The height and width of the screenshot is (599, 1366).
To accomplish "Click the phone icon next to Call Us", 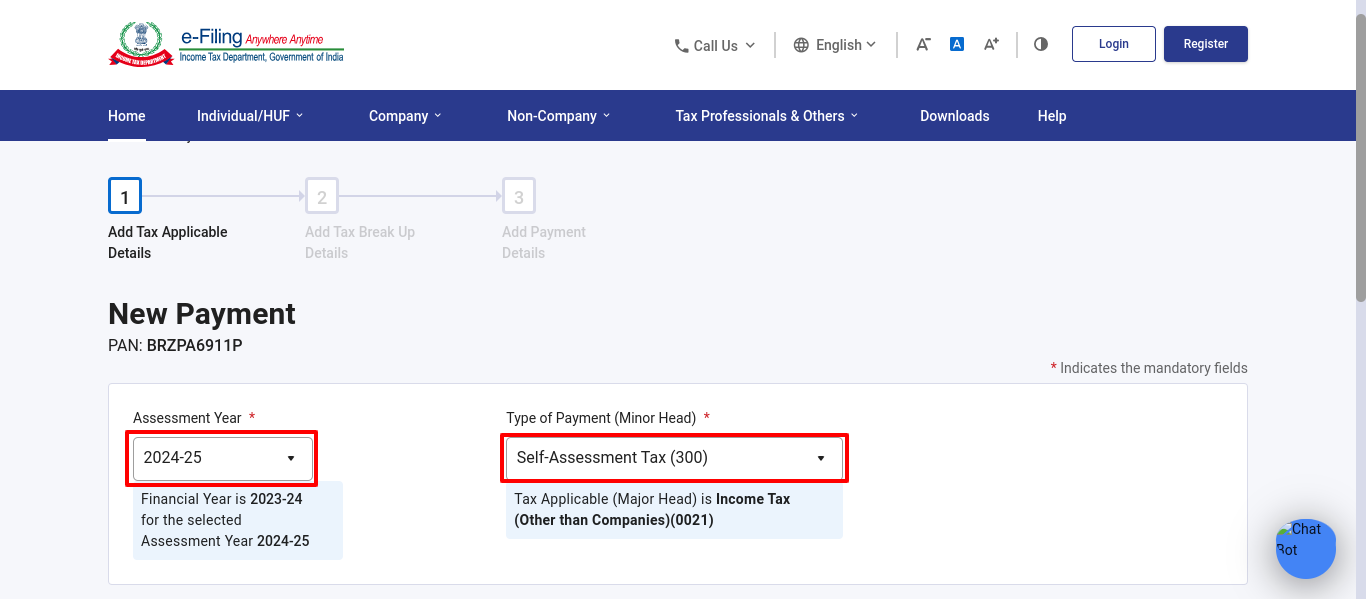I will click(681, 46).
